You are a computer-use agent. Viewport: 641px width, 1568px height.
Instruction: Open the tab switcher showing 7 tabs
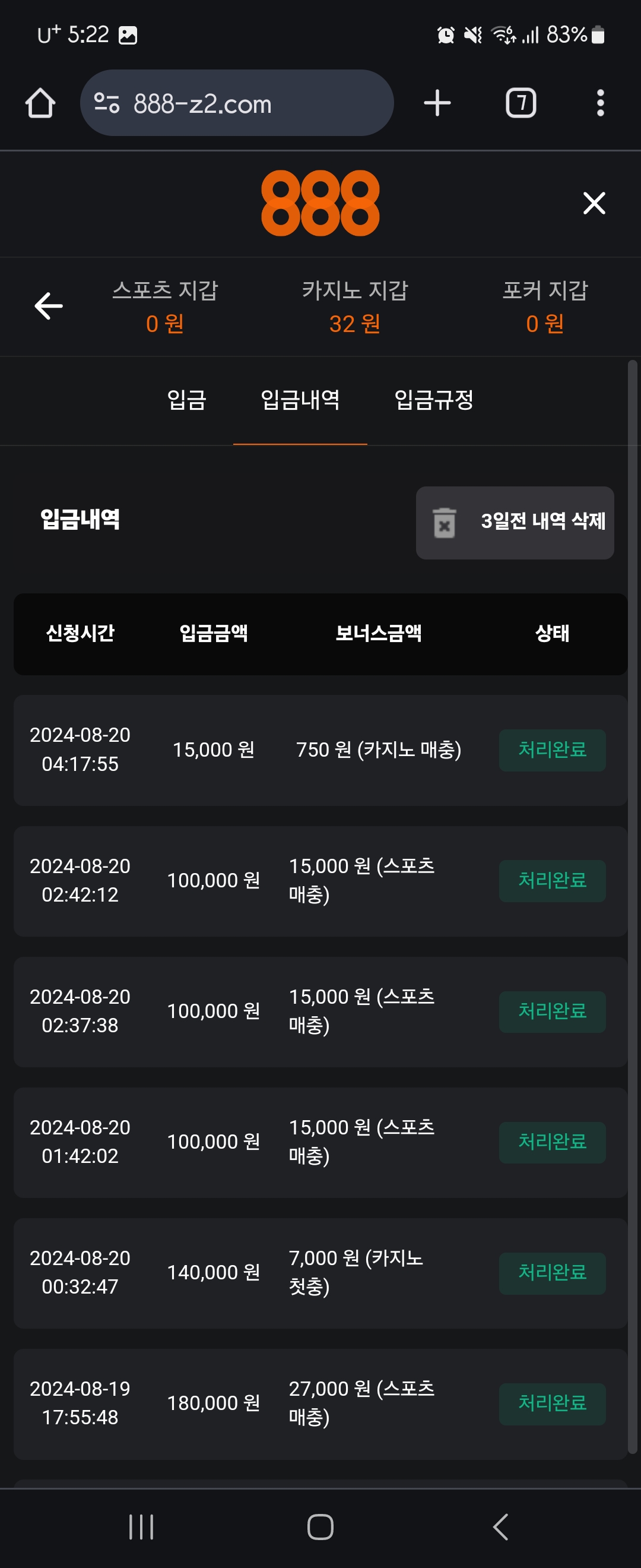(521, 103)
